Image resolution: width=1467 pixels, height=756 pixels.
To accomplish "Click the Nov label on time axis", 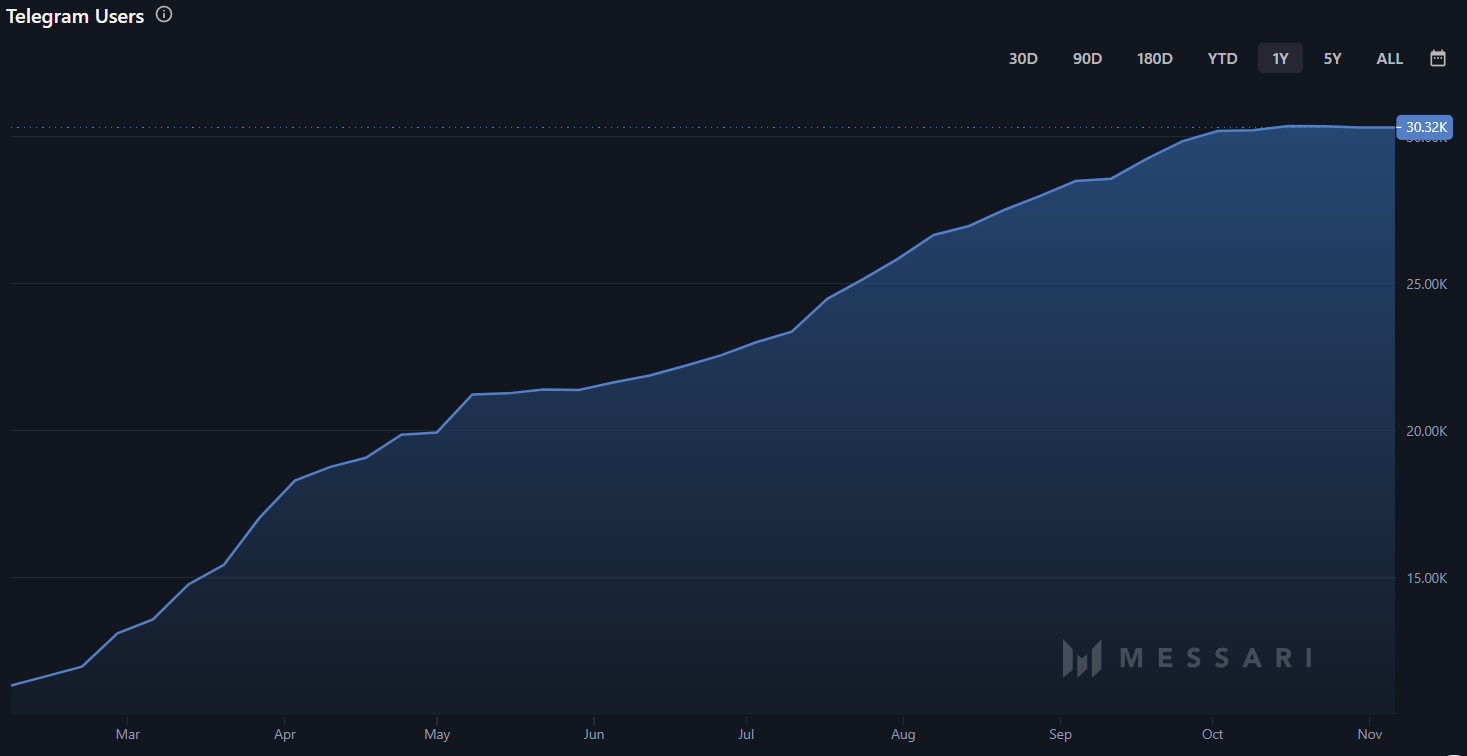I will coord(1371,735).
